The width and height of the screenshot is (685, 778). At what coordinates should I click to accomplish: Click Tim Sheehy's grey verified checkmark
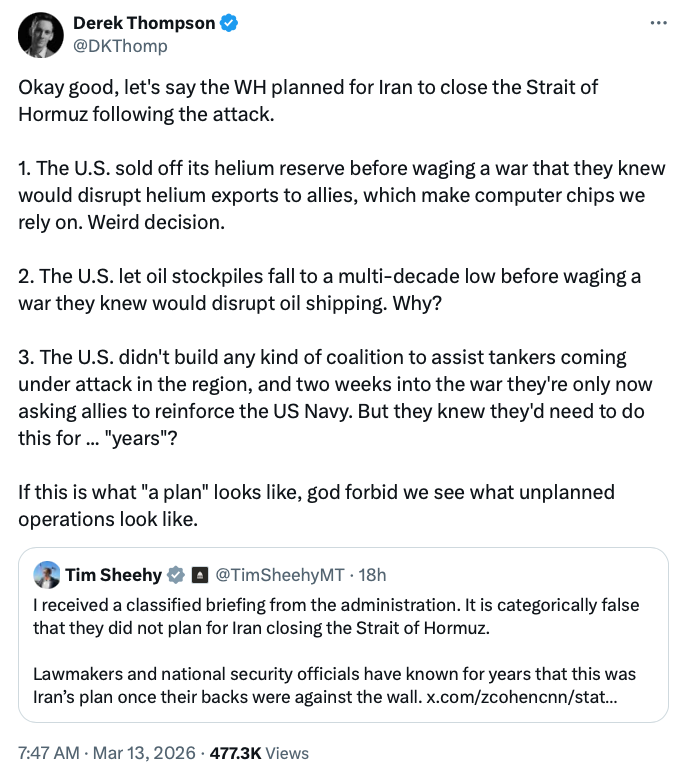[175, 575]
